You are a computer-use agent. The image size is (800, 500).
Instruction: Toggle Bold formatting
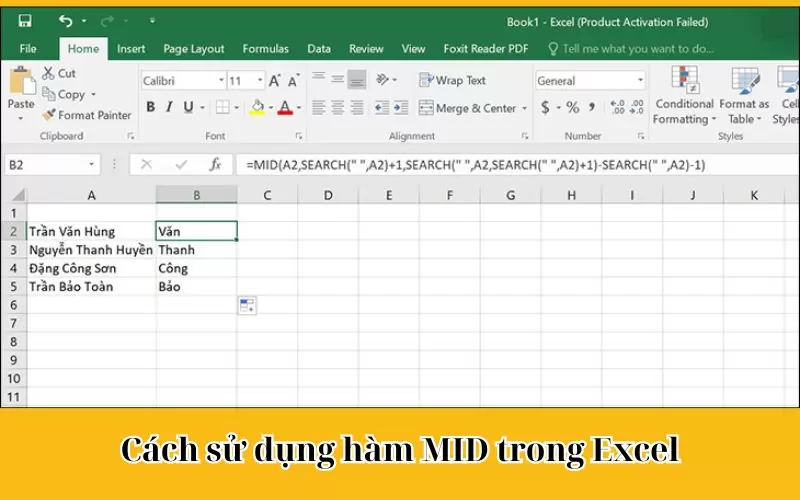(x=151, y=107)
